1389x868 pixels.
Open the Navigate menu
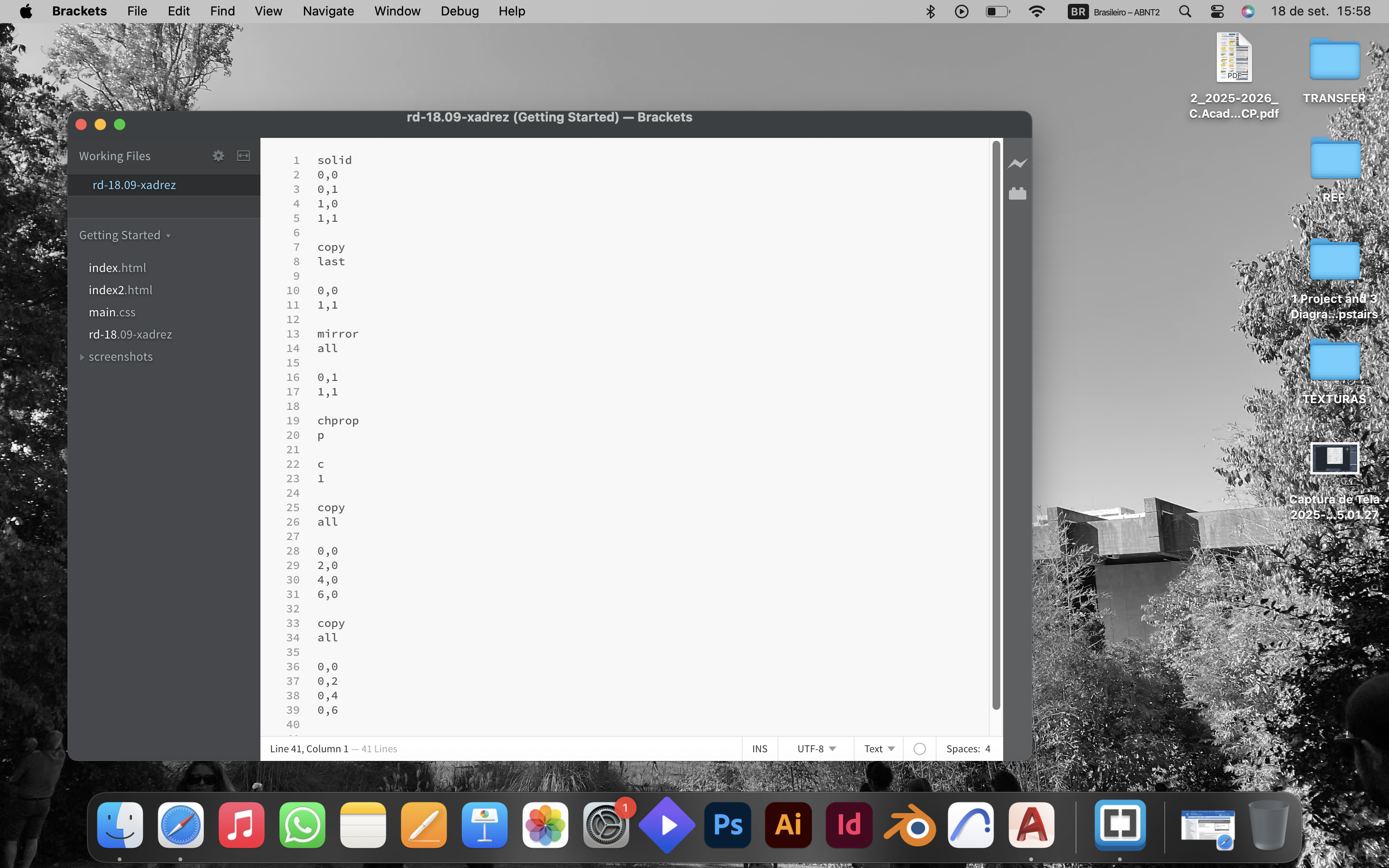coord(328,12)
